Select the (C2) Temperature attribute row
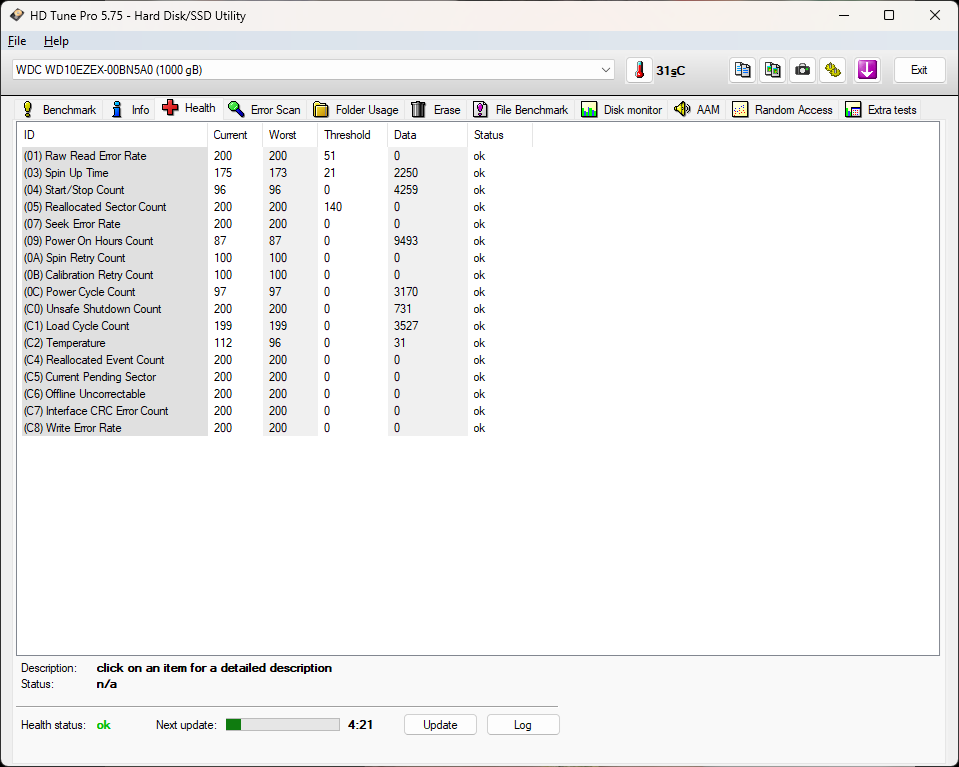959x767 pixels. [276, 343]
